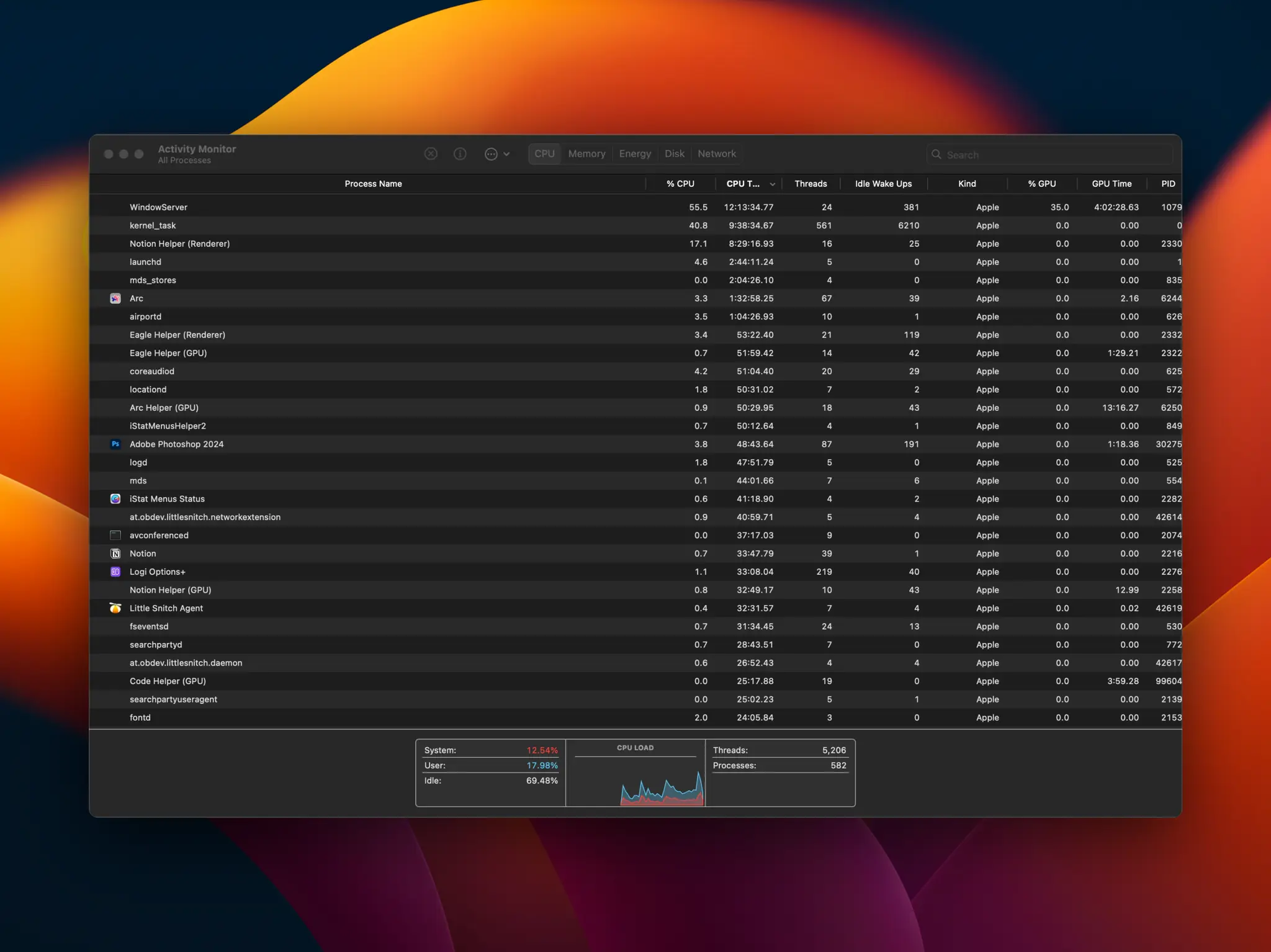Sort processes by the % CPU column
The width and height of the screenshot is (1271, 952).
pyautogui.click(x=680, y=184)
